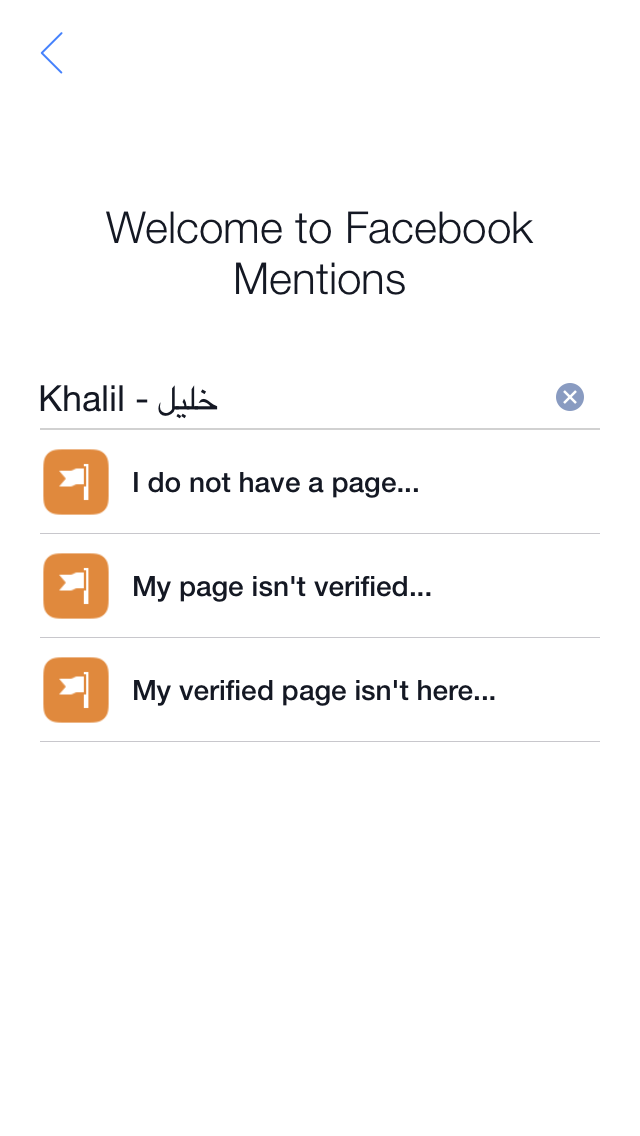Tap flag icon beside "My page isn't verified"

(x=76, y=586)
